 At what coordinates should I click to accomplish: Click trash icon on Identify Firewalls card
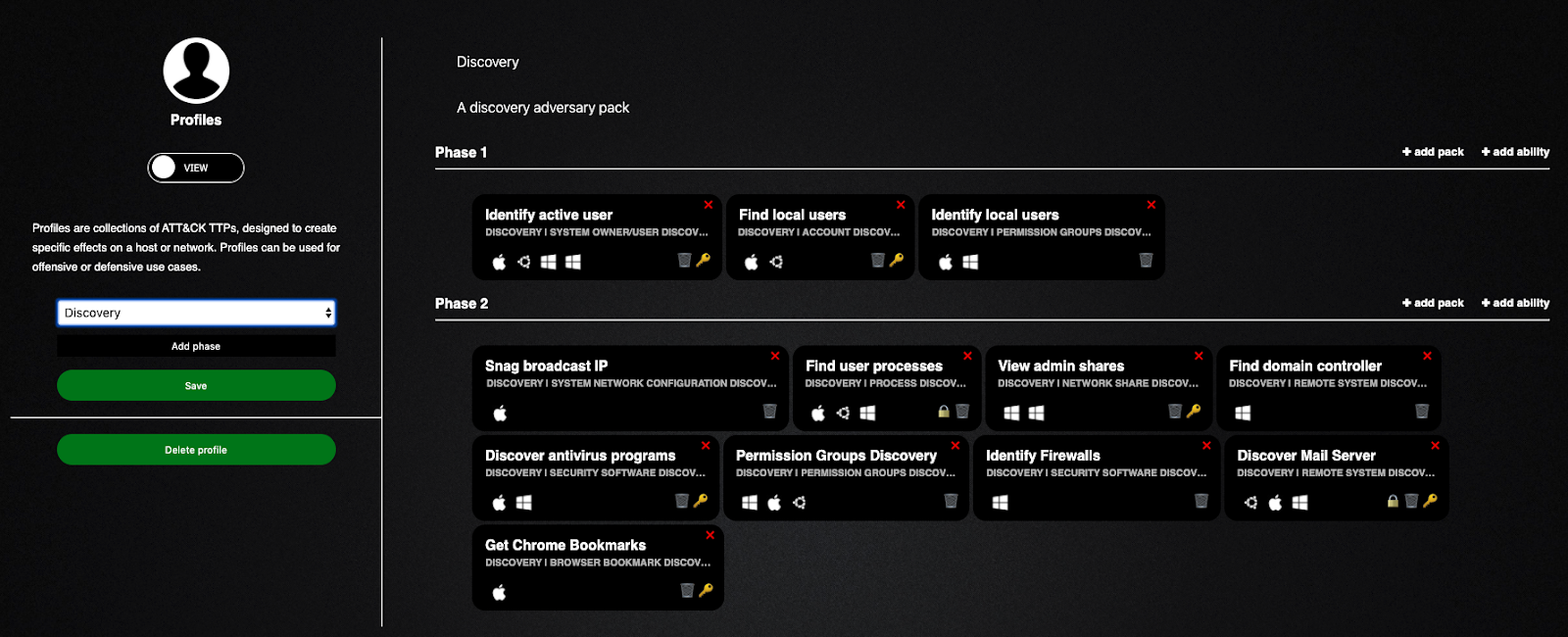pyautogui.click(x=1200, y=501)
